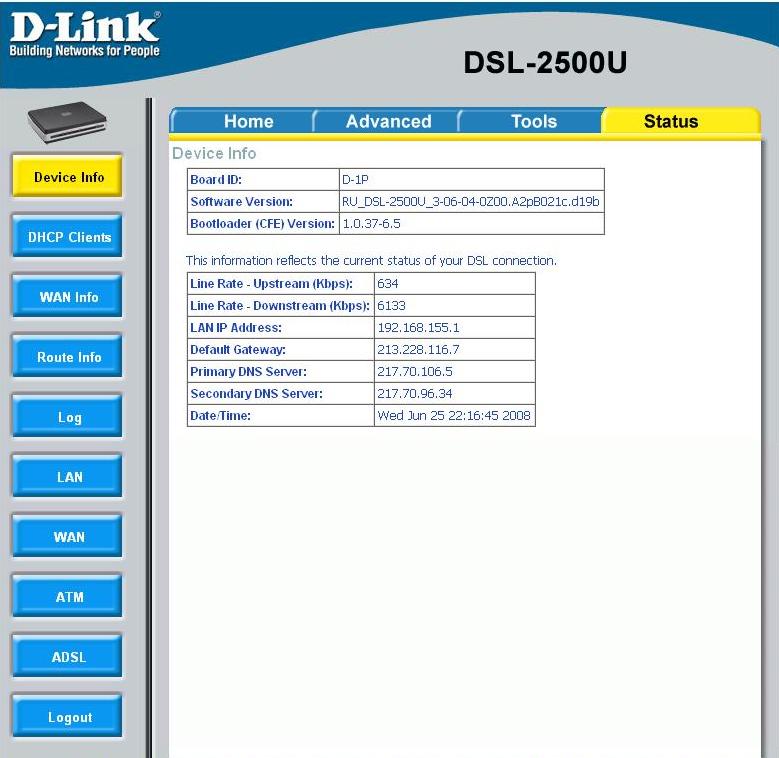779x758 pixels.
Task: Select primary DNS 217.70.106.5
Action: 415,372
